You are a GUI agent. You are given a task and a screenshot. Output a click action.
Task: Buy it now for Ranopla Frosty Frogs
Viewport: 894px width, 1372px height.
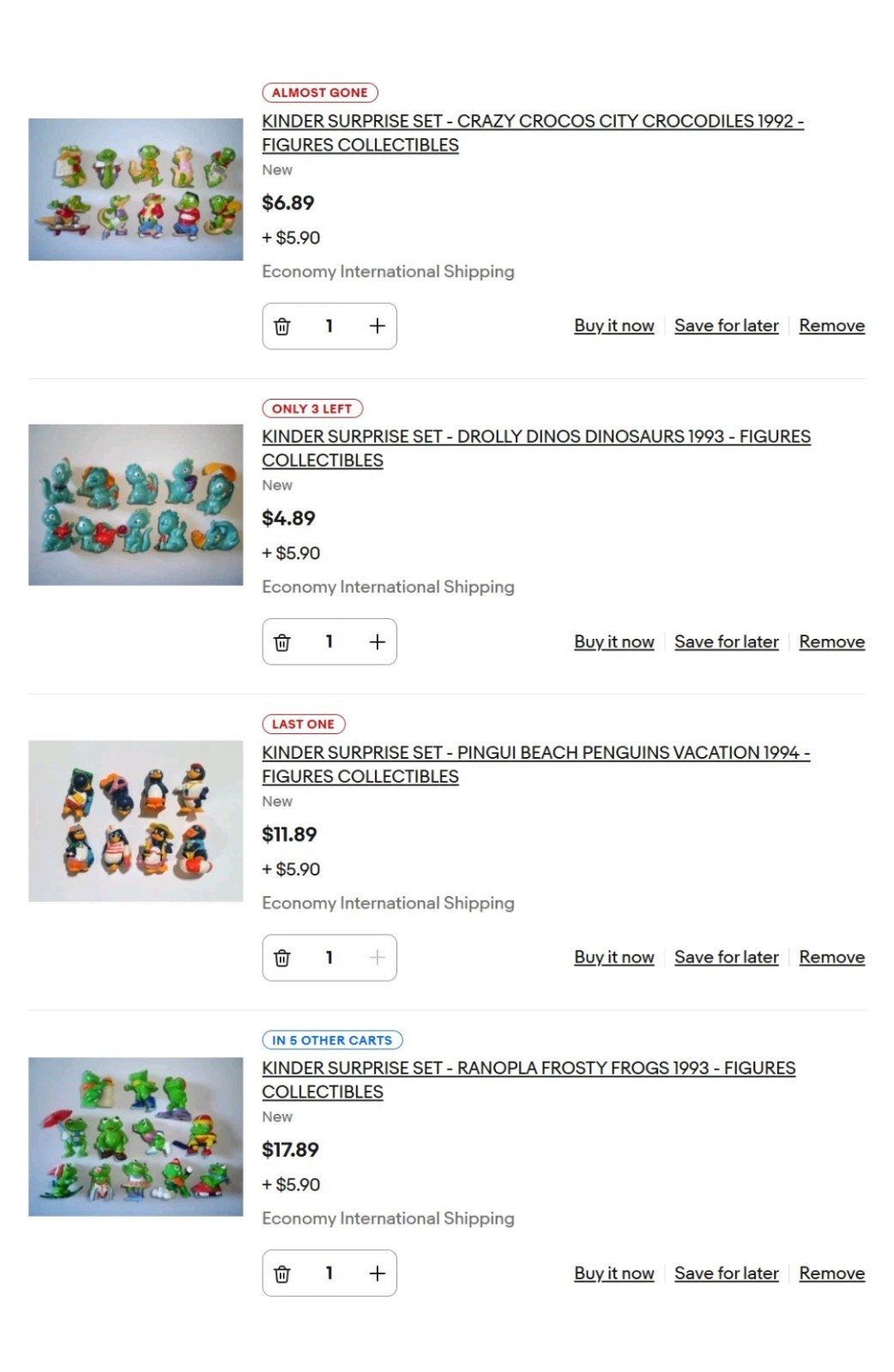(614, 1273)
